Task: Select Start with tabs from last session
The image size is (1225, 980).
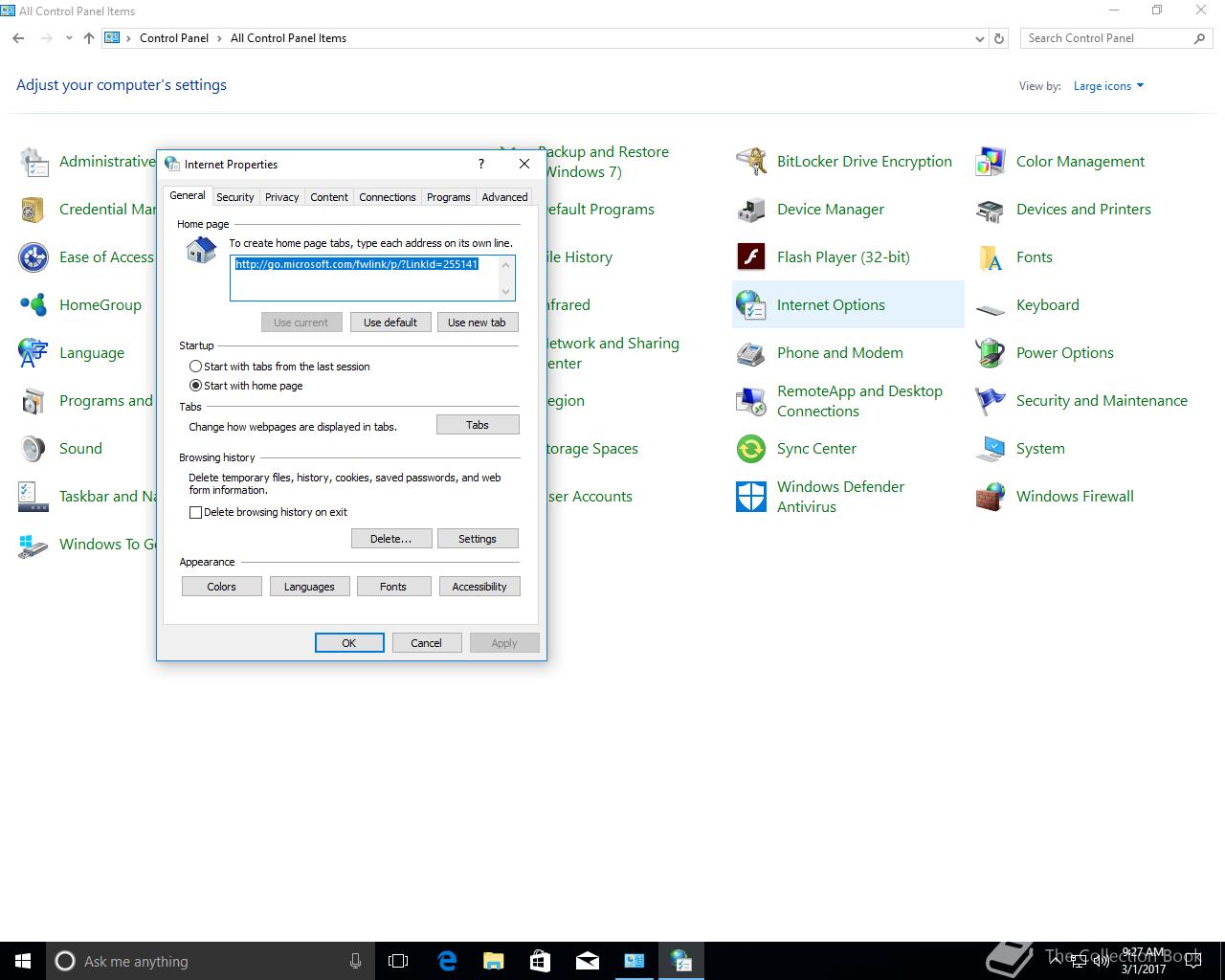Action: [195, 367]
